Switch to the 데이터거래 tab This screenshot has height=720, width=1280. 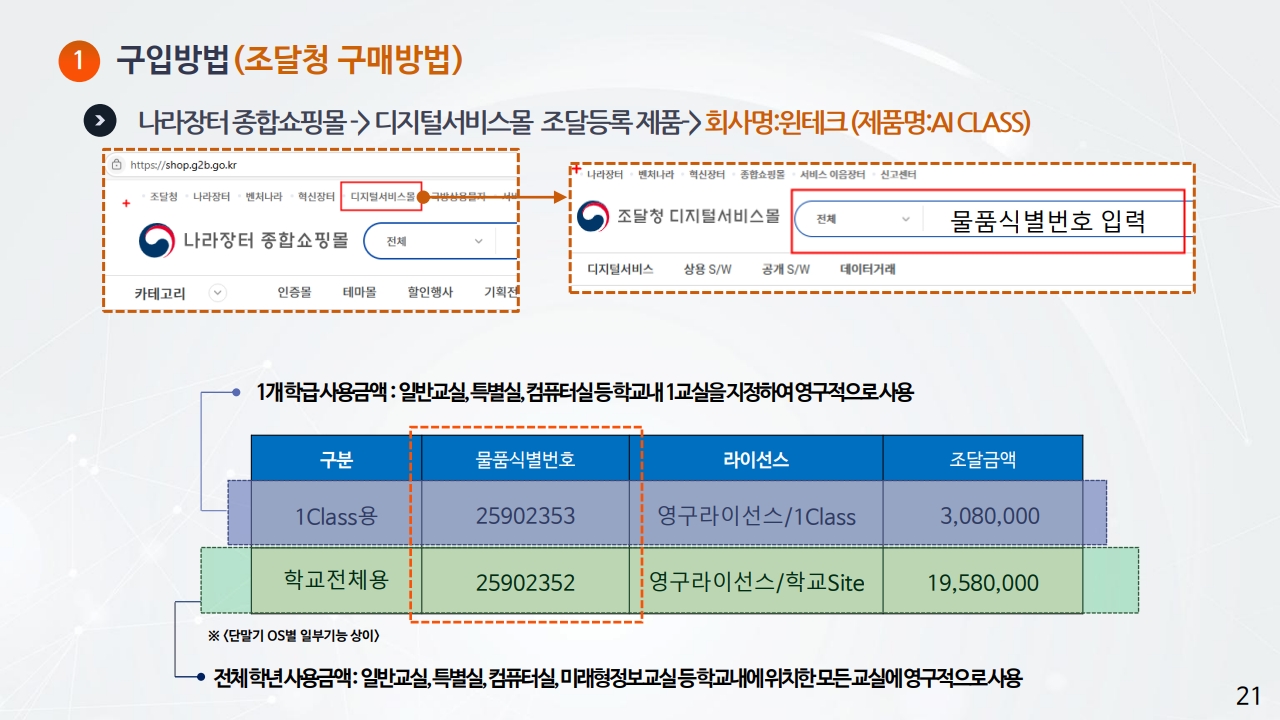click(x=868, y=269)
